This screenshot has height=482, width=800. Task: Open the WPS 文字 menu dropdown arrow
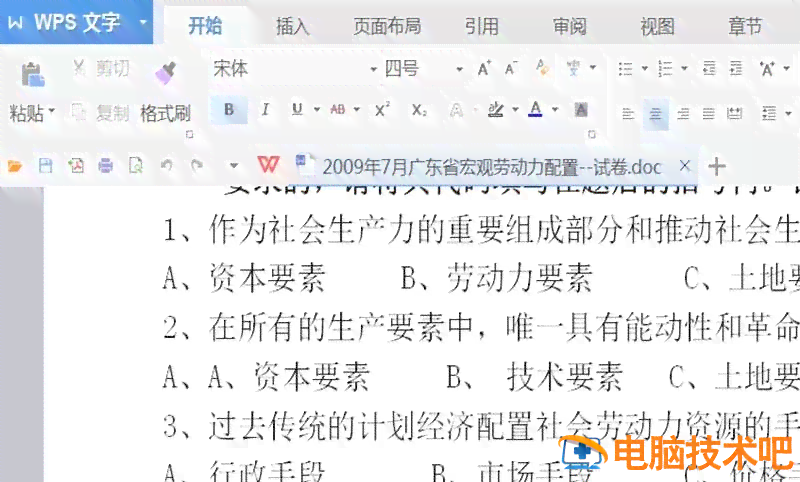click(x=143, y=22)
